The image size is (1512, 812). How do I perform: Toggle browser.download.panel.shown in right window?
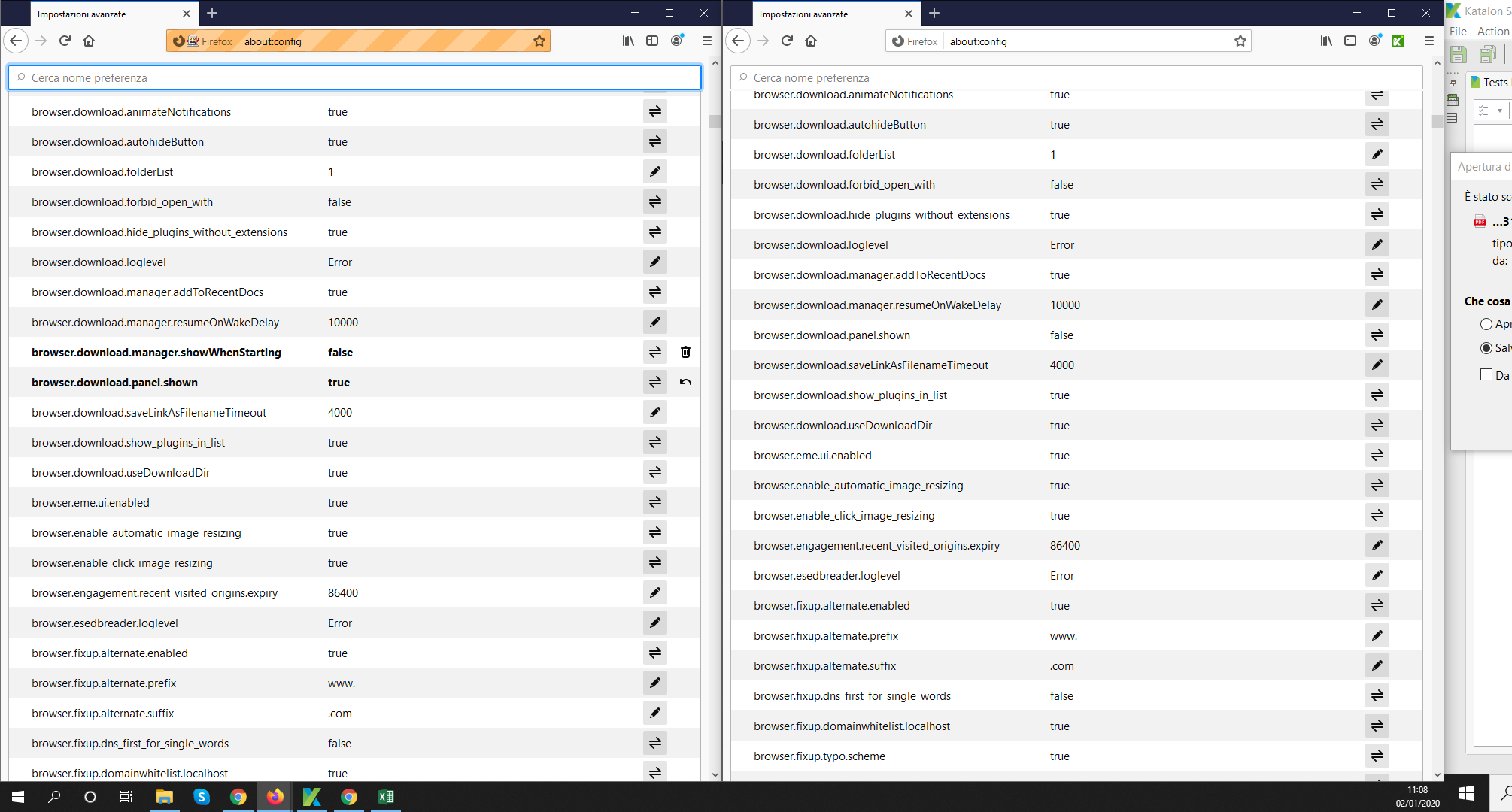(x=1377, y=335)
